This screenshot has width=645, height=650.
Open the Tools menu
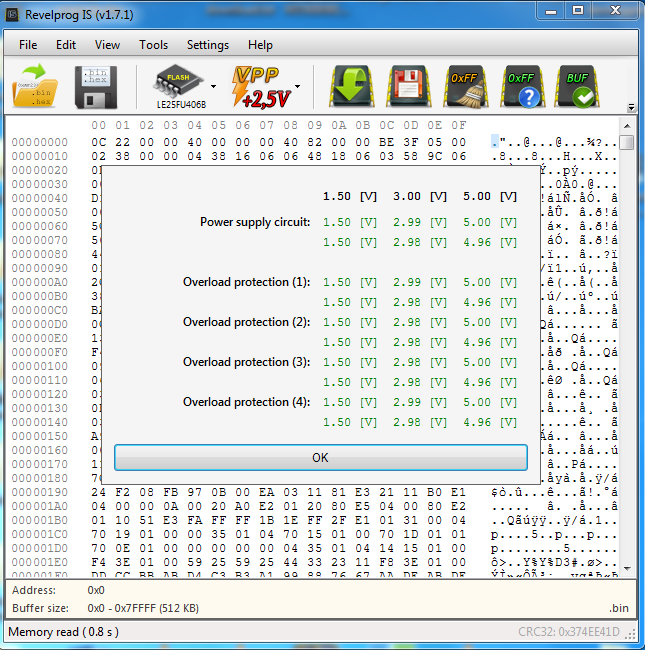[153, 45]
